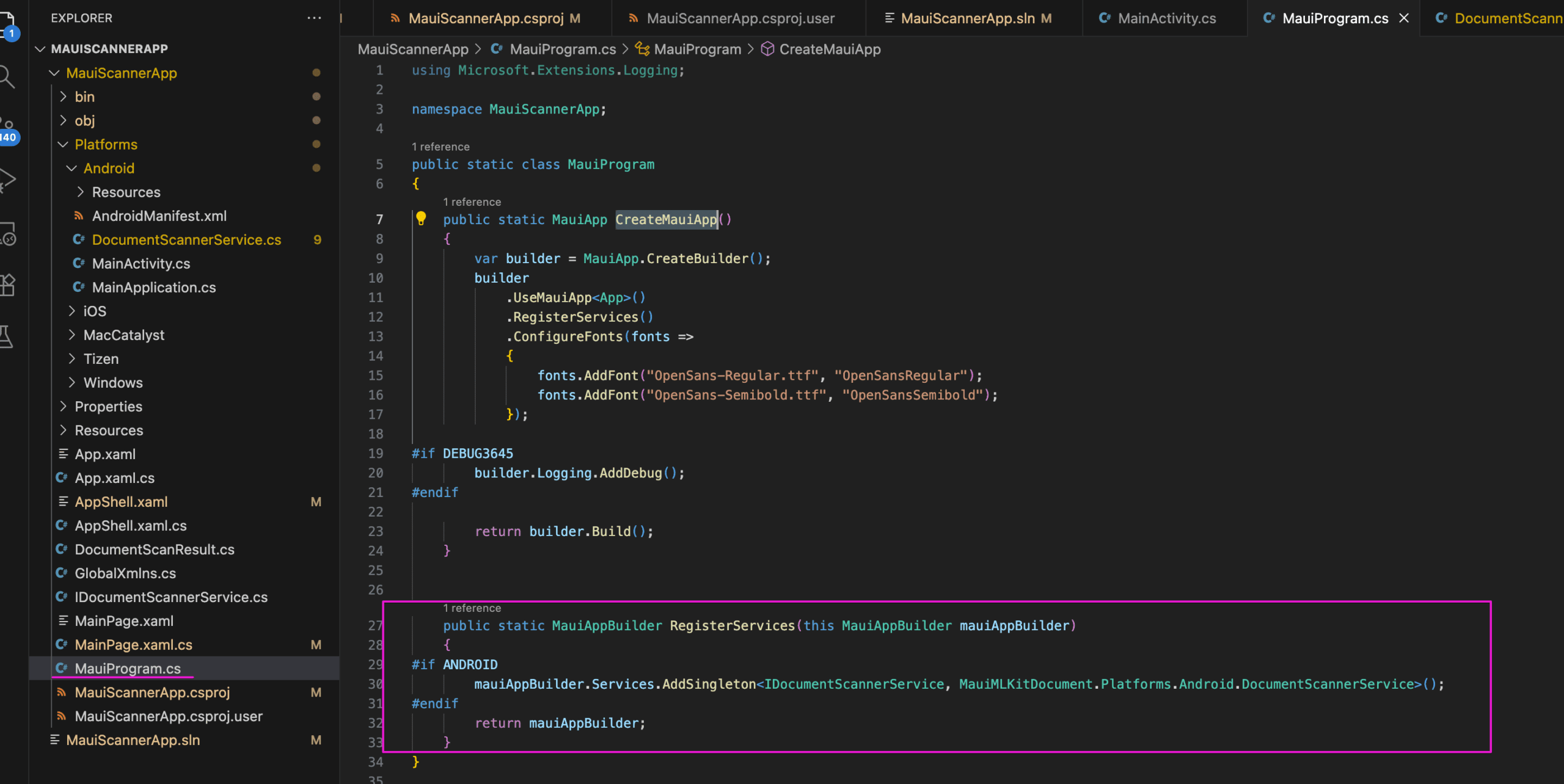Select MainPage.xaml.cs in the file tree
The width and height of the screenshot is (1564, 784).
click(133, 645)
